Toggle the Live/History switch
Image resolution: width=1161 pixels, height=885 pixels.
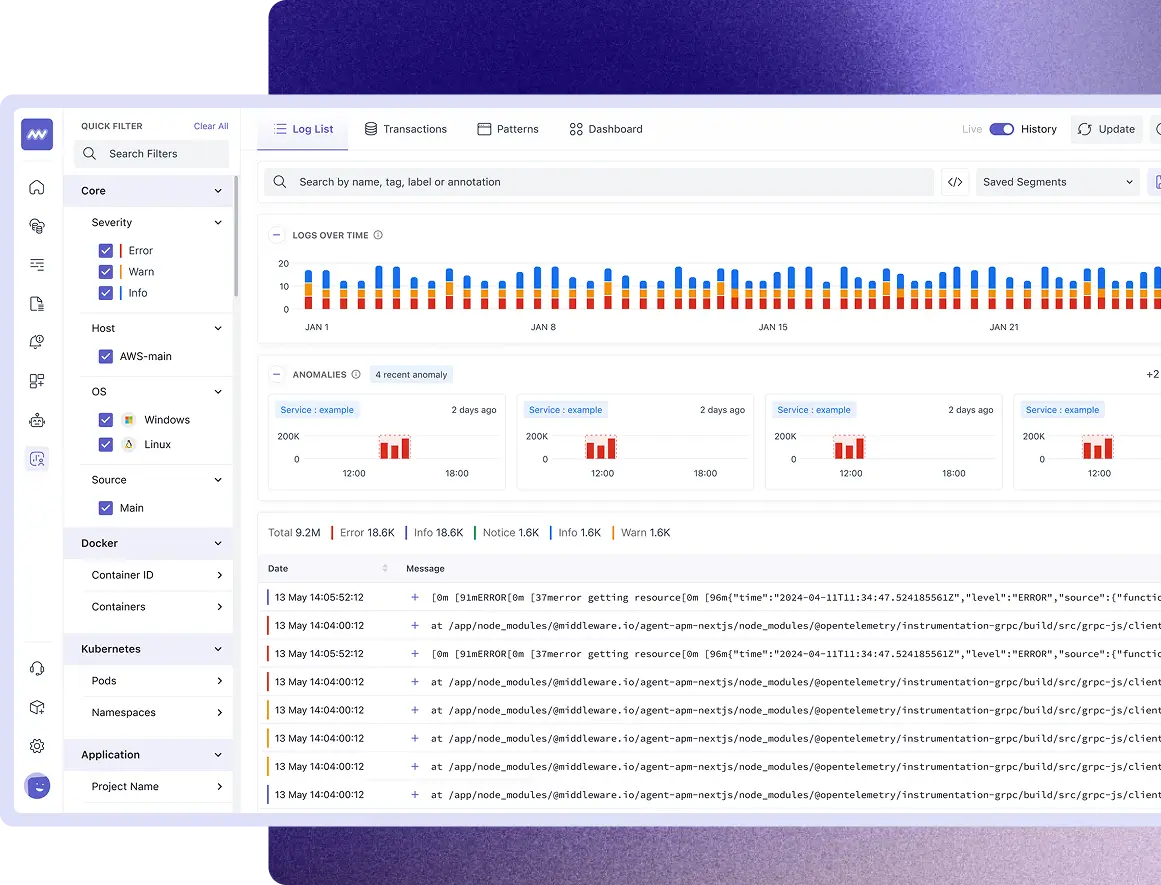coord(1001,129)
